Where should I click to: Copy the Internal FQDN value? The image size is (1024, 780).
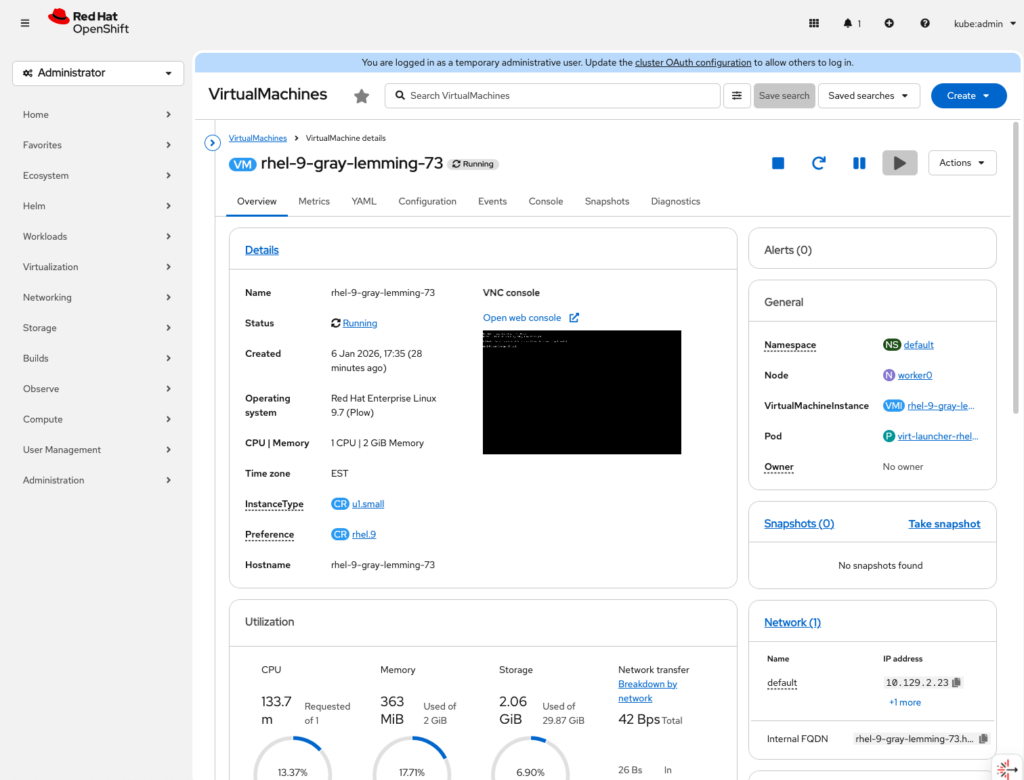[983, 739]
